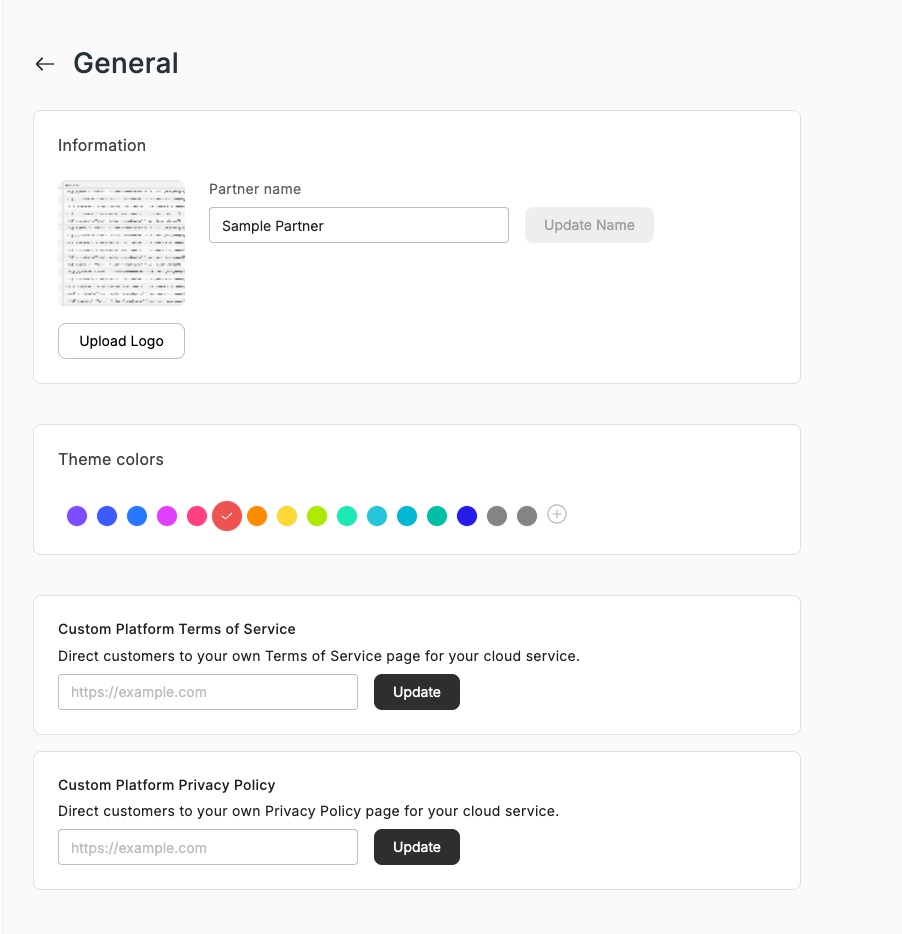The width and height of the screenshot is (902, 934).
Task: Choose the dark navy blue theme color
Action: tap(467, 516)
